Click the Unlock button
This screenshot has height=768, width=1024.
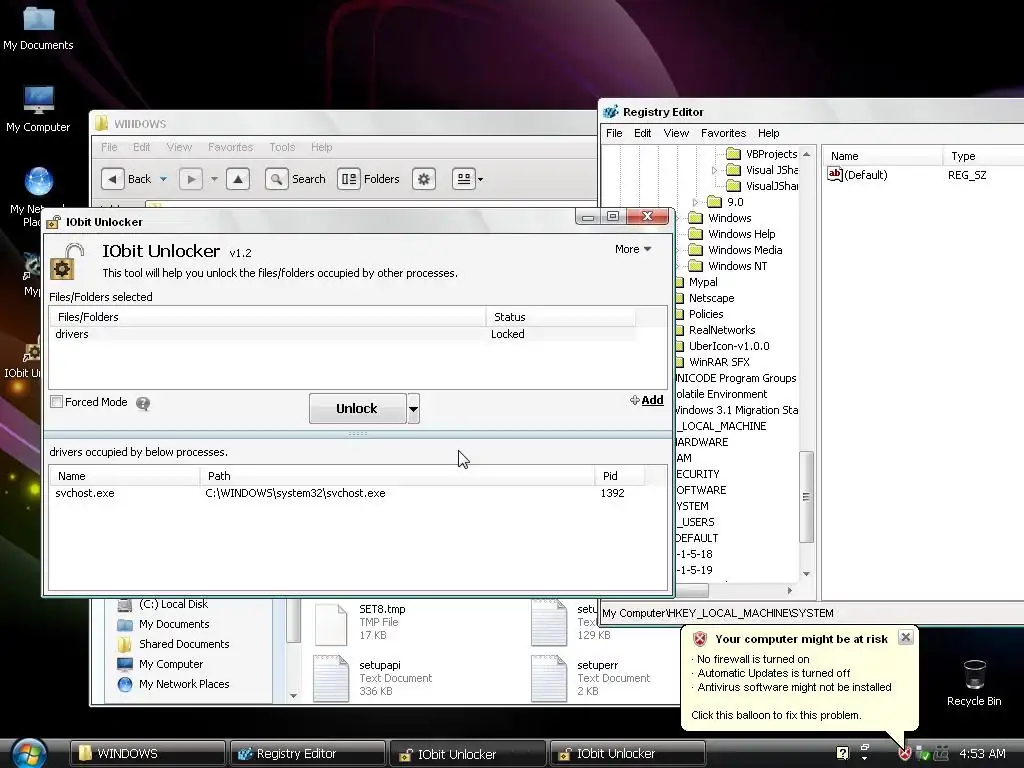[x=357, y=409]
